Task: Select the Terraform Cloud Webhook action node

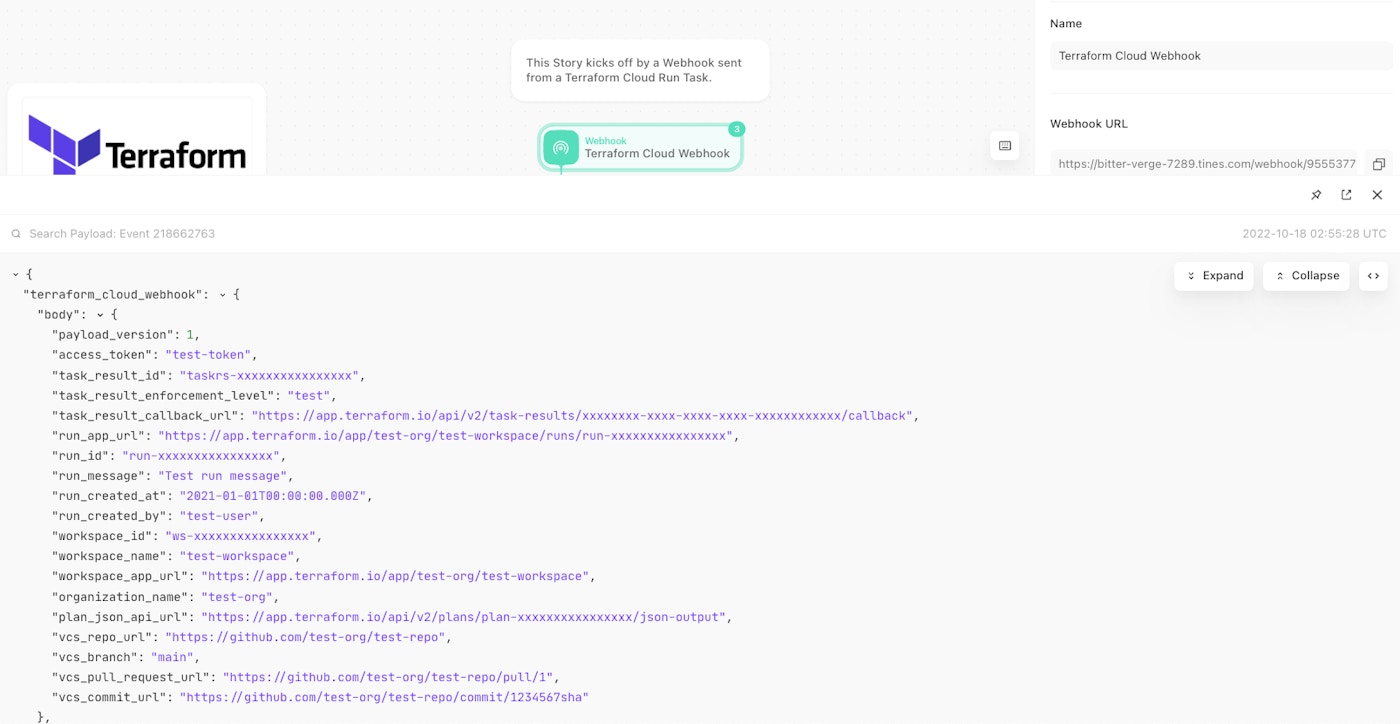Action: [641, 148]
